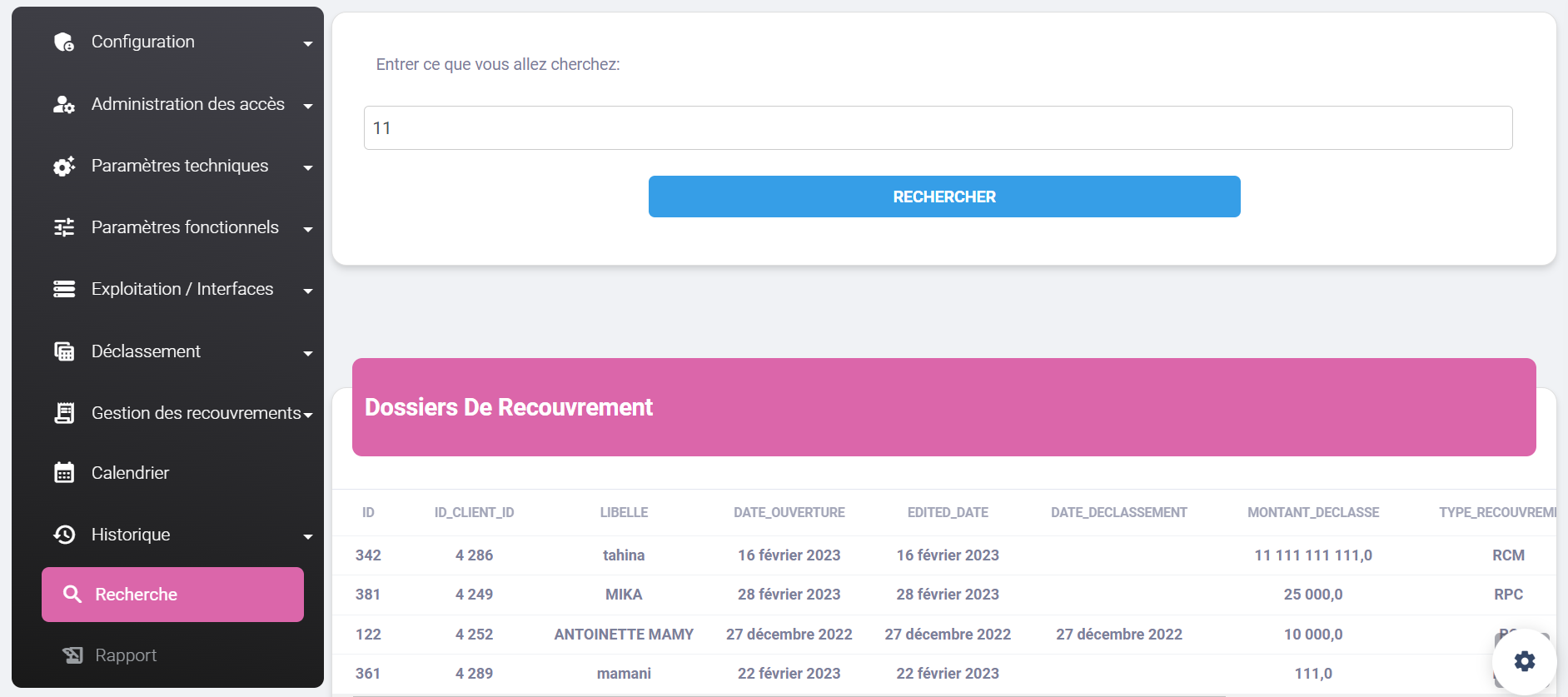The image size is (1568, 697).
Task: Click the Calendrier calendar icon
Action: 64,473
